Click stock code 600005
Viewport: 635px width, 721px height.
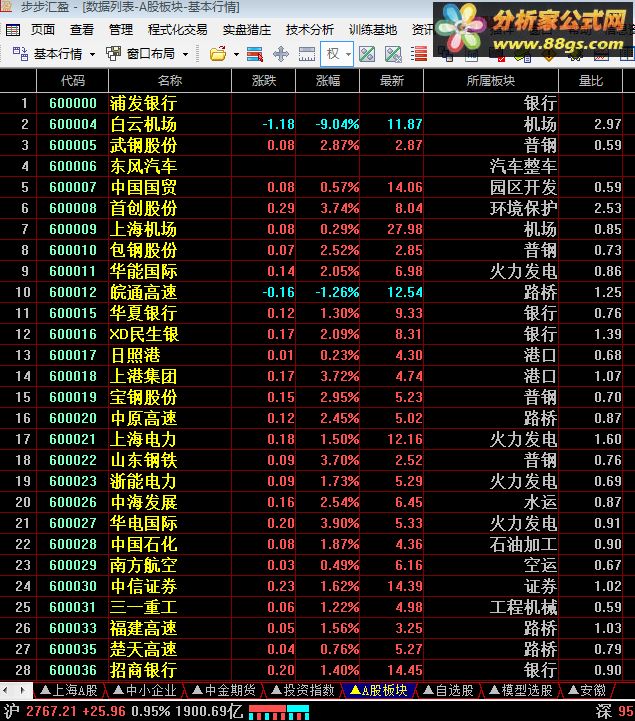tap(73, 145)
